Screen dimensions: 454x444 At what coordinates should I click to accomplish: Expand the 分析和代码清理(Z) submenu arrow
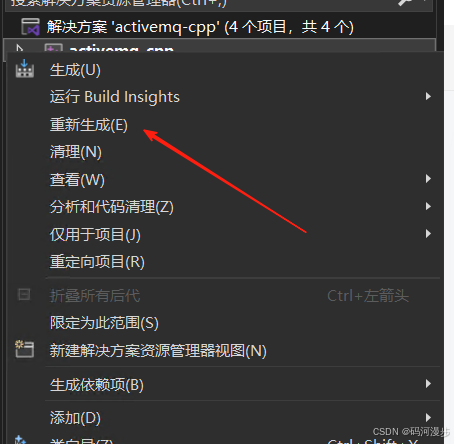click(x=428, y=206)
